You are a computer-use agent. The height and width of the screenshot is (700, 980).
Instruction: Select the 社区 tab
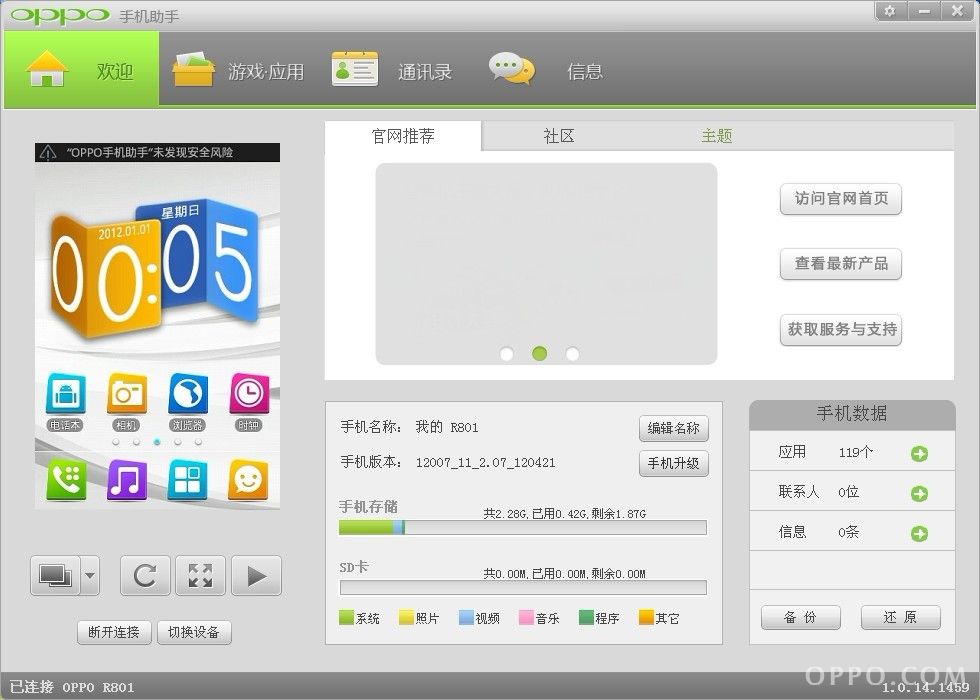tap(559, 136)
